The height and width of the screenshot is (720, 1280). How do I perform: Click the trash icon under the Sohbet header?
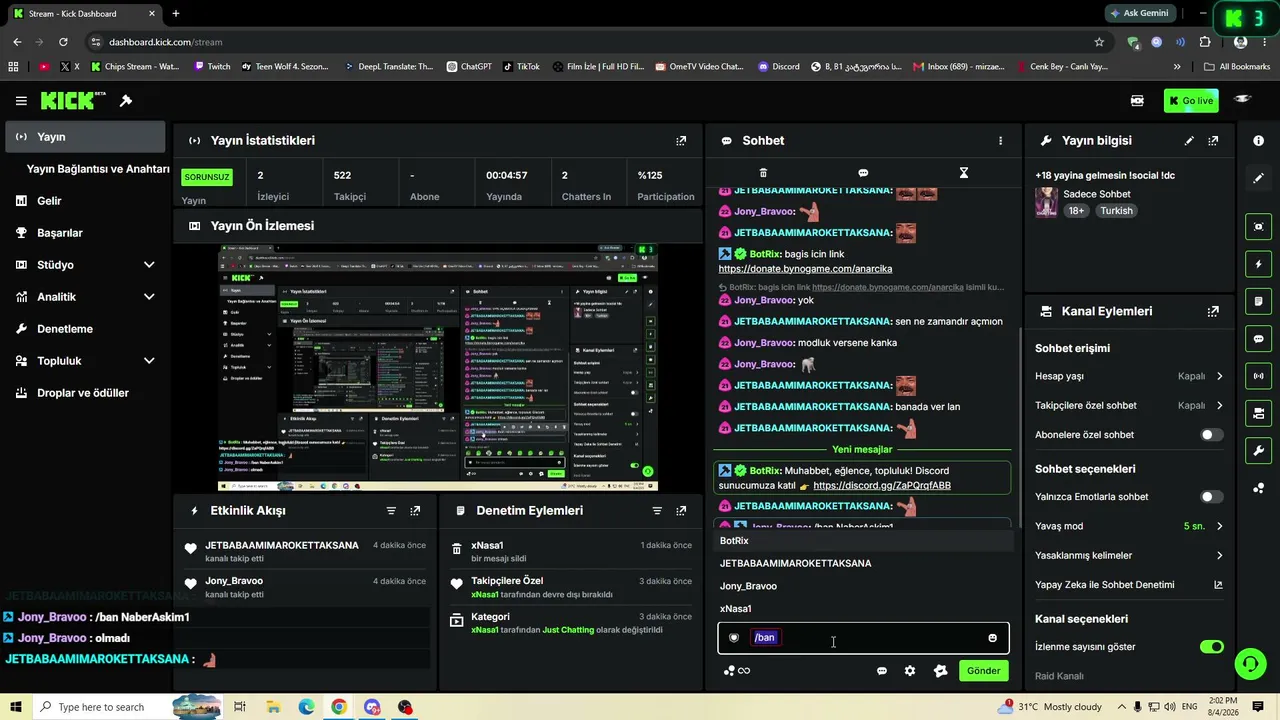pos(763,173)
